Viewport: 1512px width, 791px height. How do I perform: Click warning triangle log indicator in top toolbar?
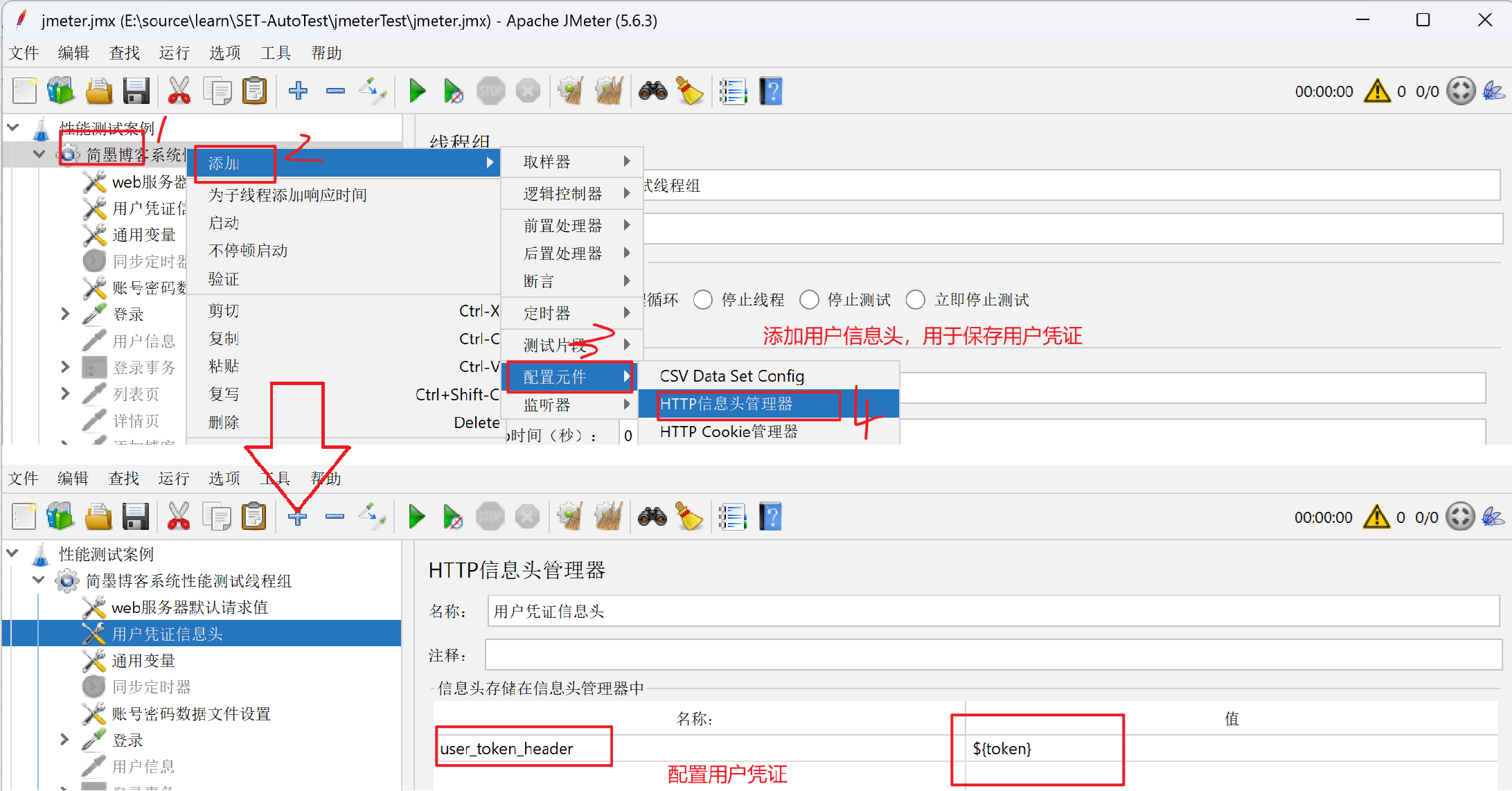[x=1377, y=91]
